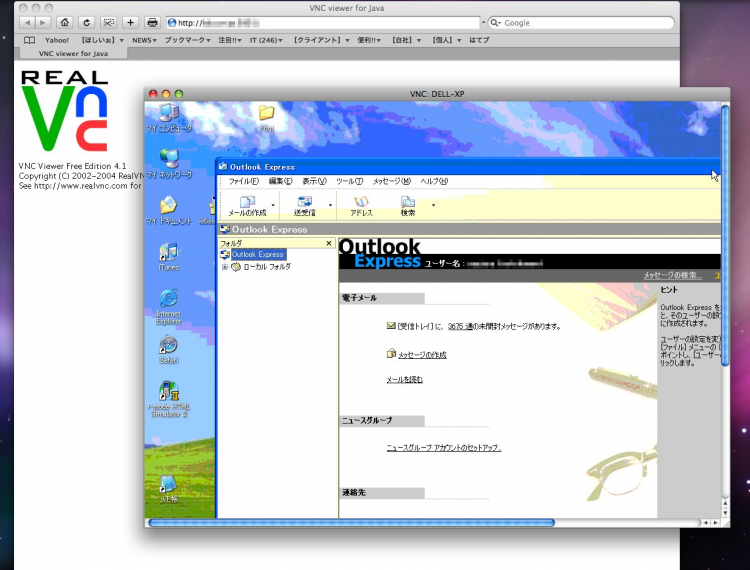
Task: Click the RealVNC logo on the page
Action: (x=65, y=111)
